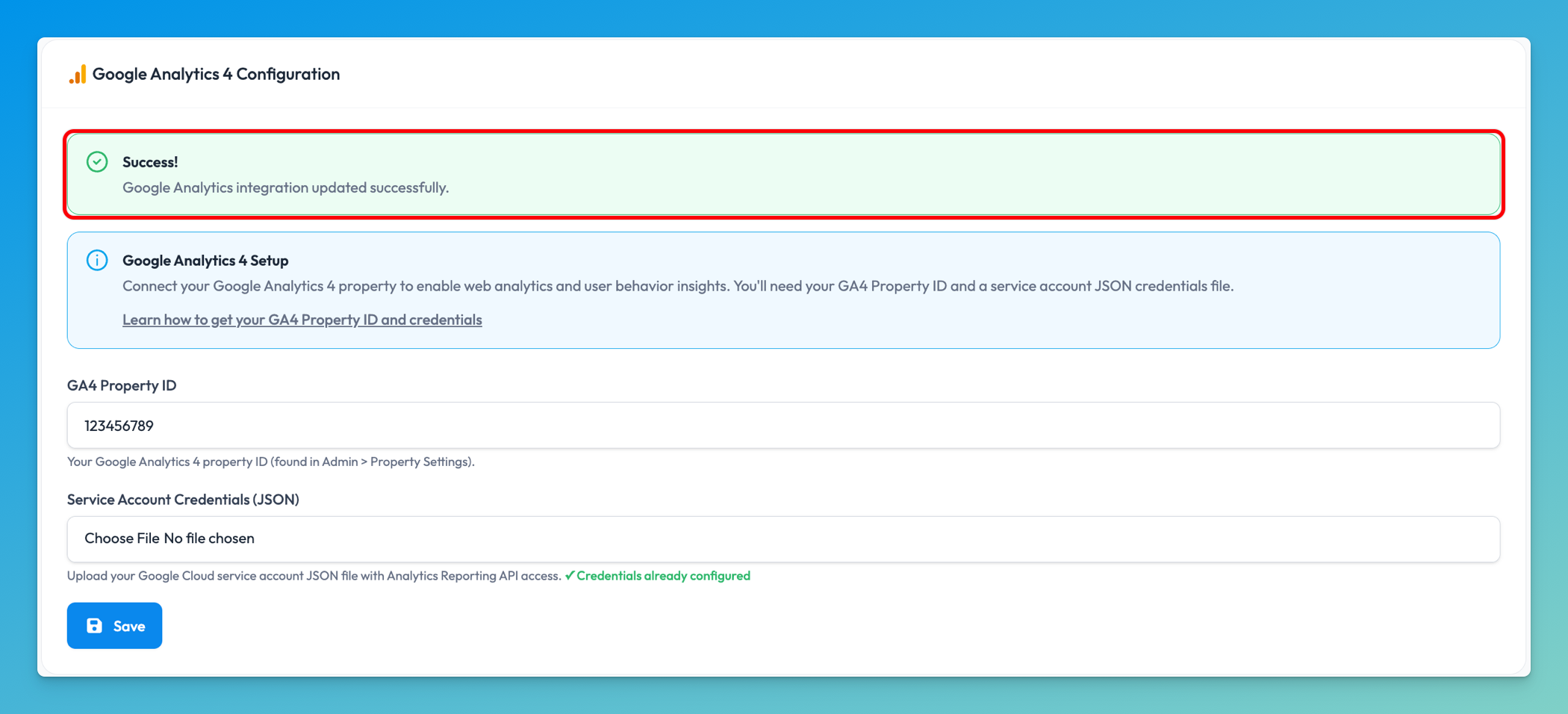Click the Google Analytics bar chart logo

coord(78,74)
